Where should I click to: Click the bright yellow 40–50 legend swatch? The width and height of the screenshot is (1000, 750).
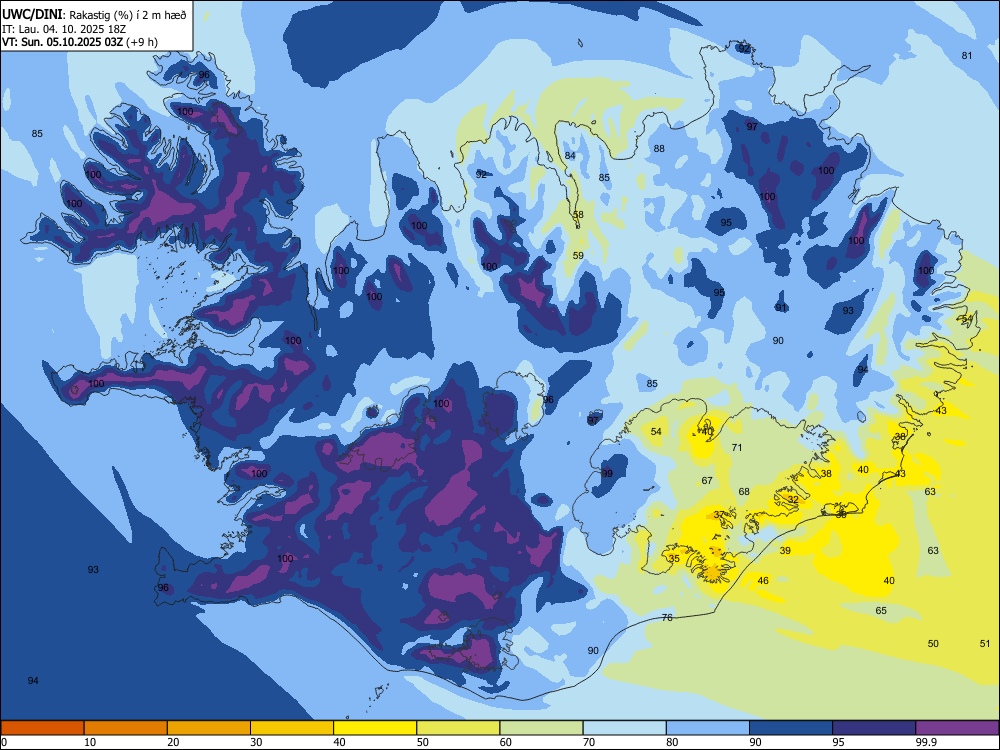pos(375,728)
